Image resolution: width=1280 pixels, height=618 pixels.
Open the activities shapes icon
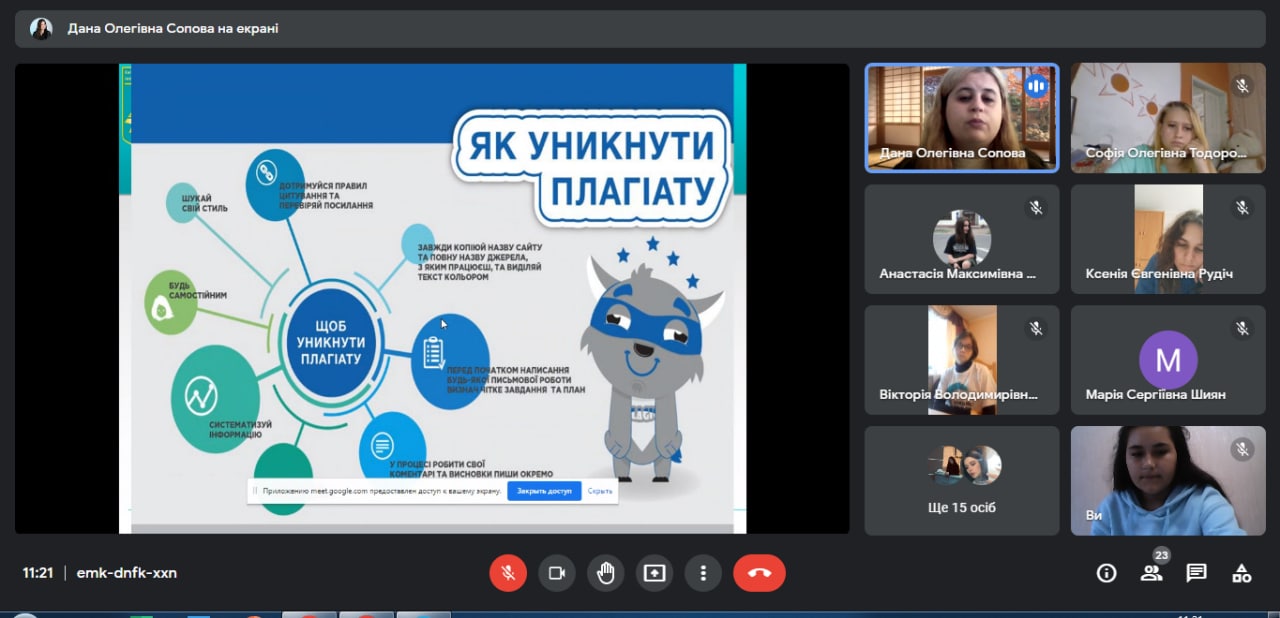[x=1241, y=573]
